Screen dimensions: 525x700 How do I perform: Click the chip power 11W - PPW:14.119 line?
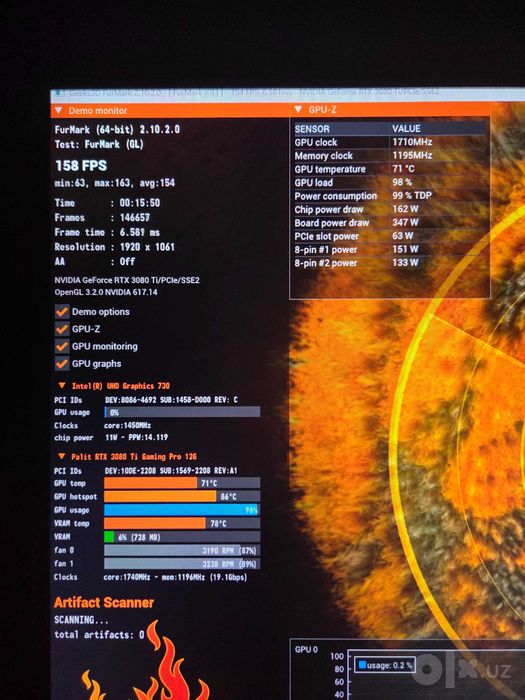click(111, 438)
